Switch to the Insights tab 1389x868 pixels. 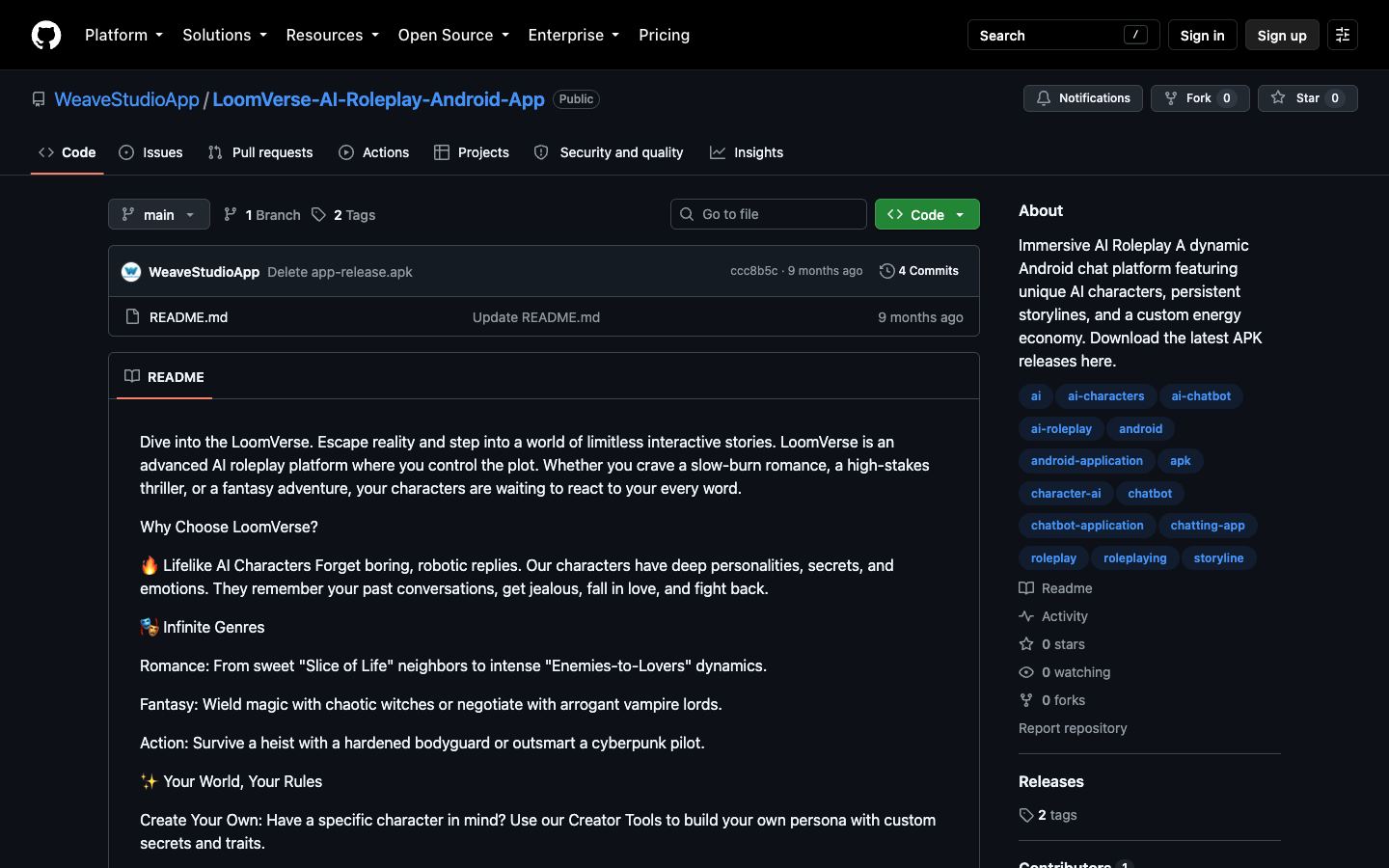point(747,152)
